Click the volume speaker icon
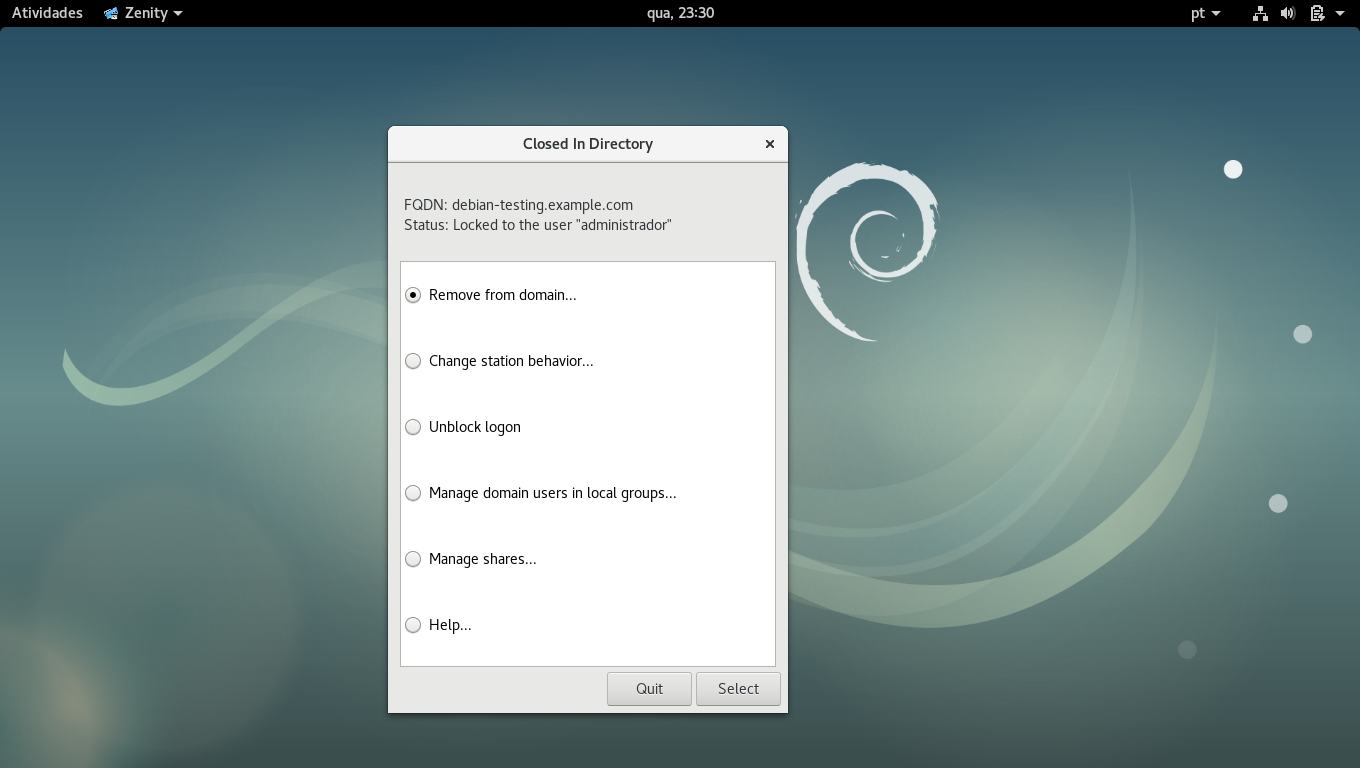The image size is (1360, 768). (x=1288, y=13)
